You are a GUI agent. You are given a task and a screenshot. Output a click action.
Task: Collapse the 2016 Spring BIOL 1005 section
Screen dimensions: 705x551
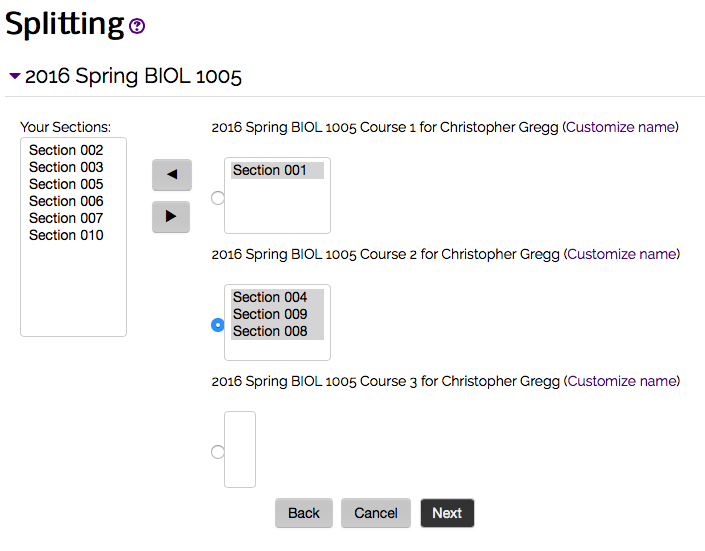pos(15,76)
